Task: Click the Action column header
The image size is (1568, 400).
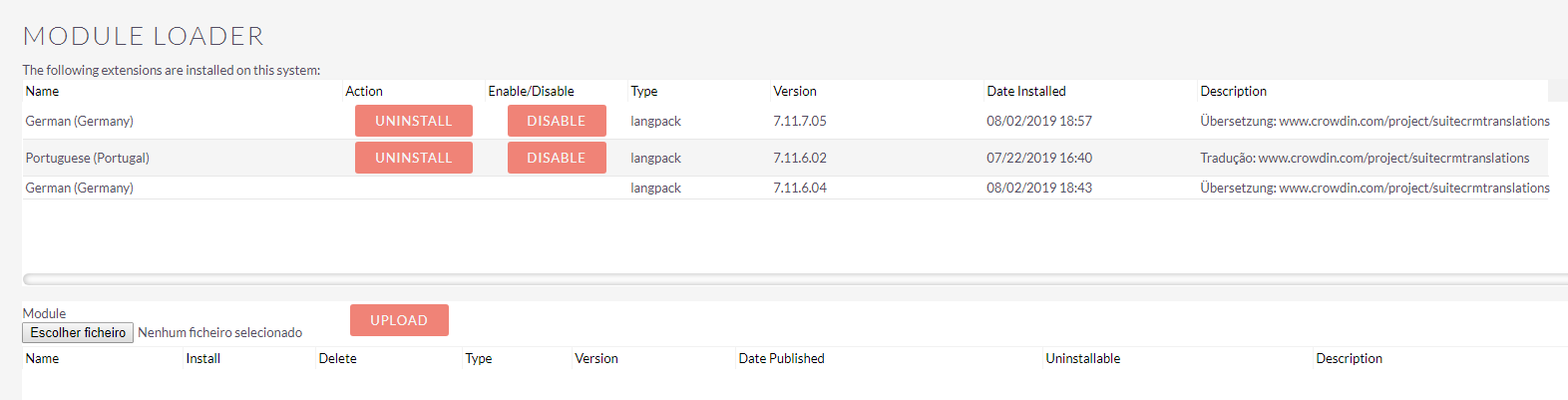Action: click(x=364, y=91)
